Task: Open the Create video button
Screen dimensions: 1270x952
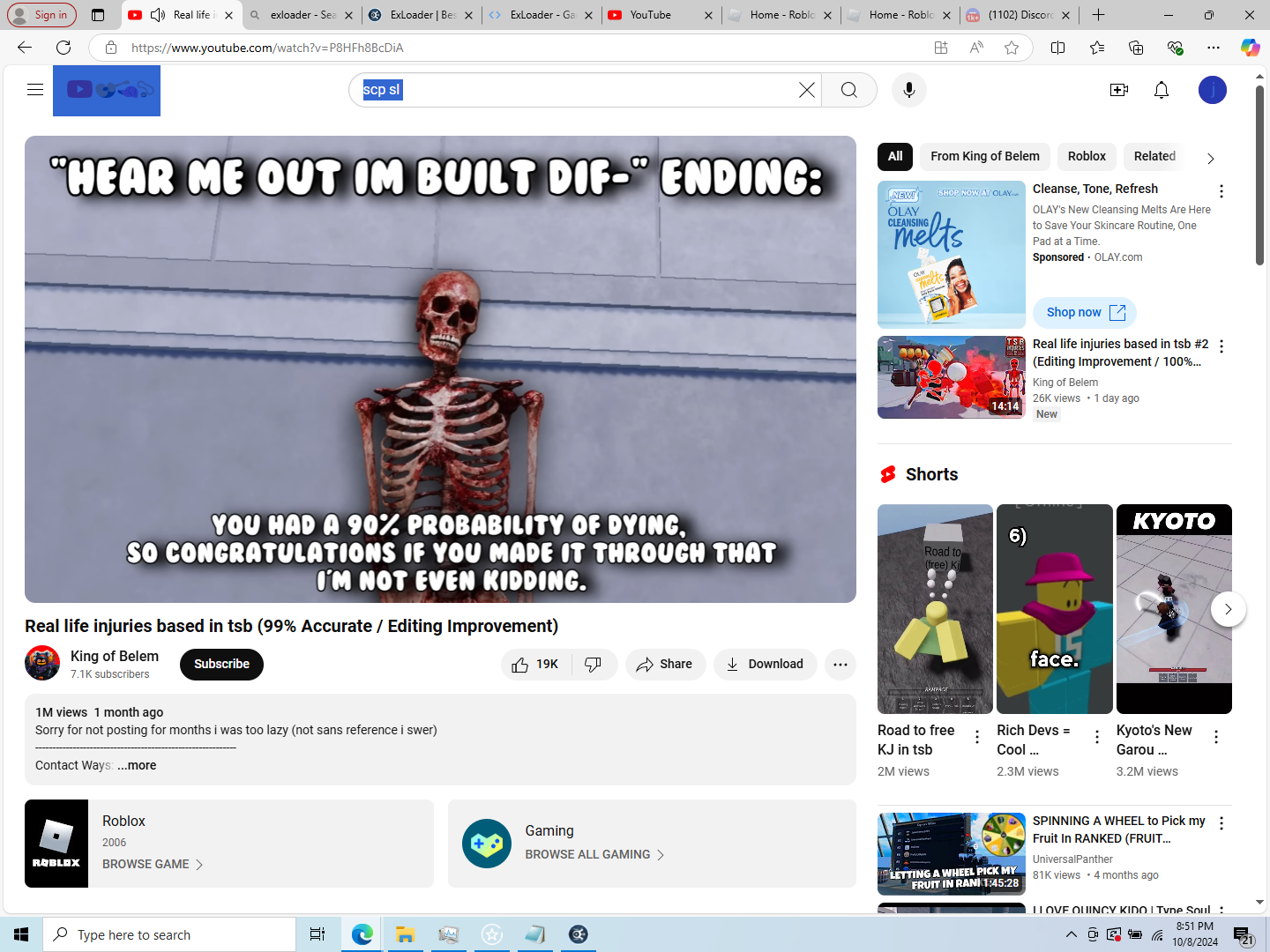Action: point(1119,90)
